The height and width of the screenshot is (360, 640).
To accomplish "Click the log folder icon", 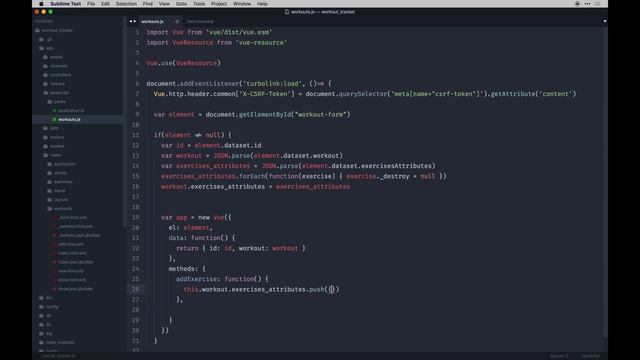I will [41, 333].
